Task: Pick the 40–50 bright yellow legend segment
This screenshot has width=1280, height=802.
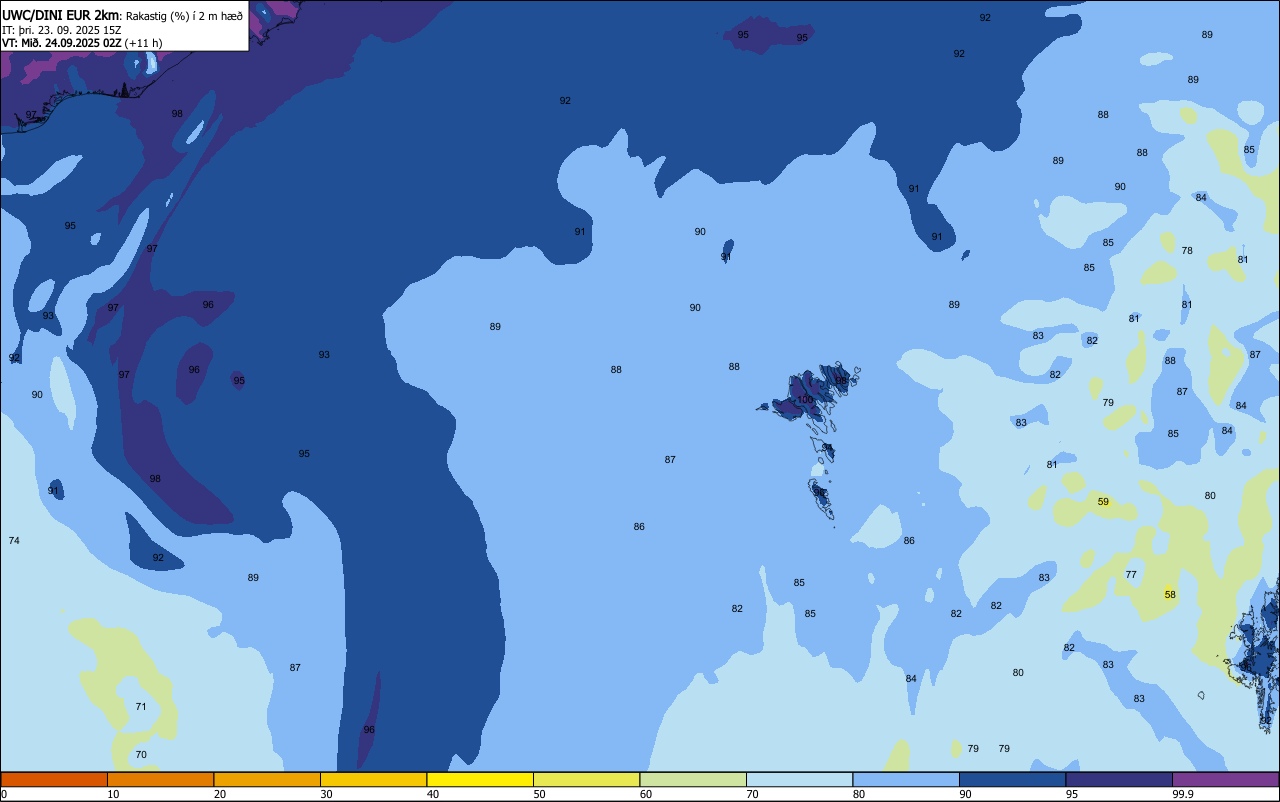Action: coord(480,779)
